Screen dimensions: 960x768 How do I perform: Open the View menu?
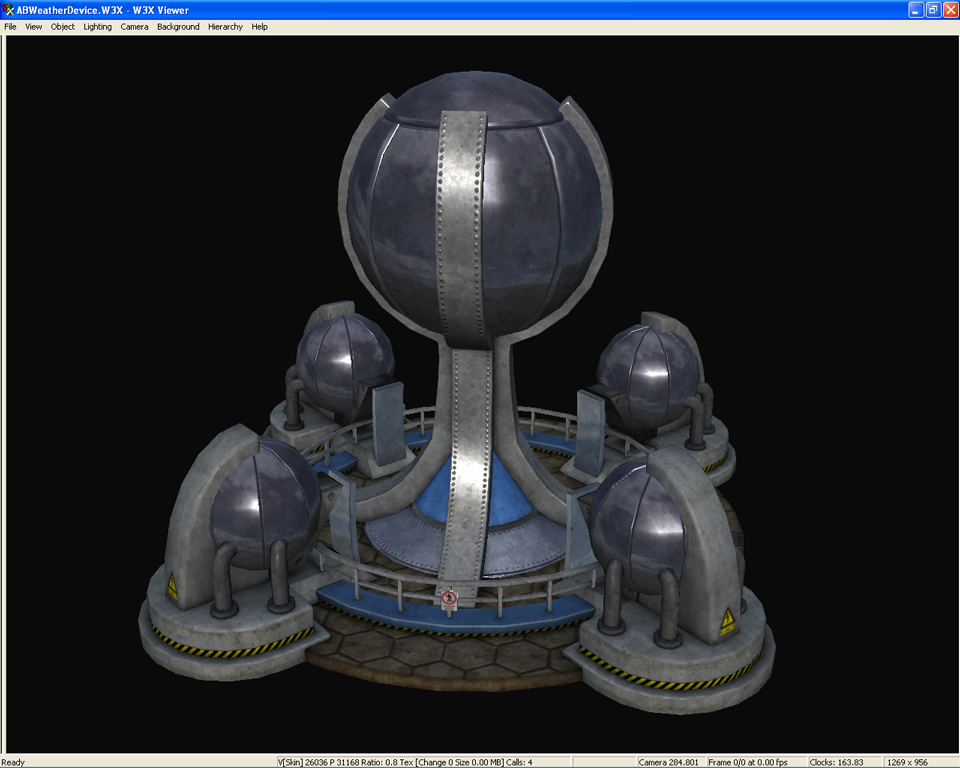[x=34, y=27]
